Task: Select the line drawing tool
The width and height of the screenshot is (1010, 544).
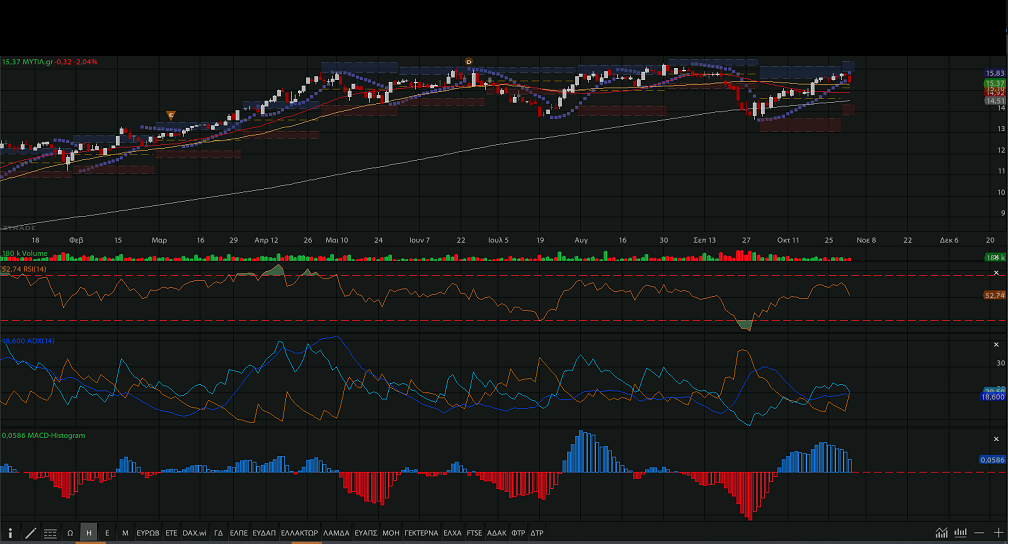Action: pyautogui.click(x=30, y=533)
